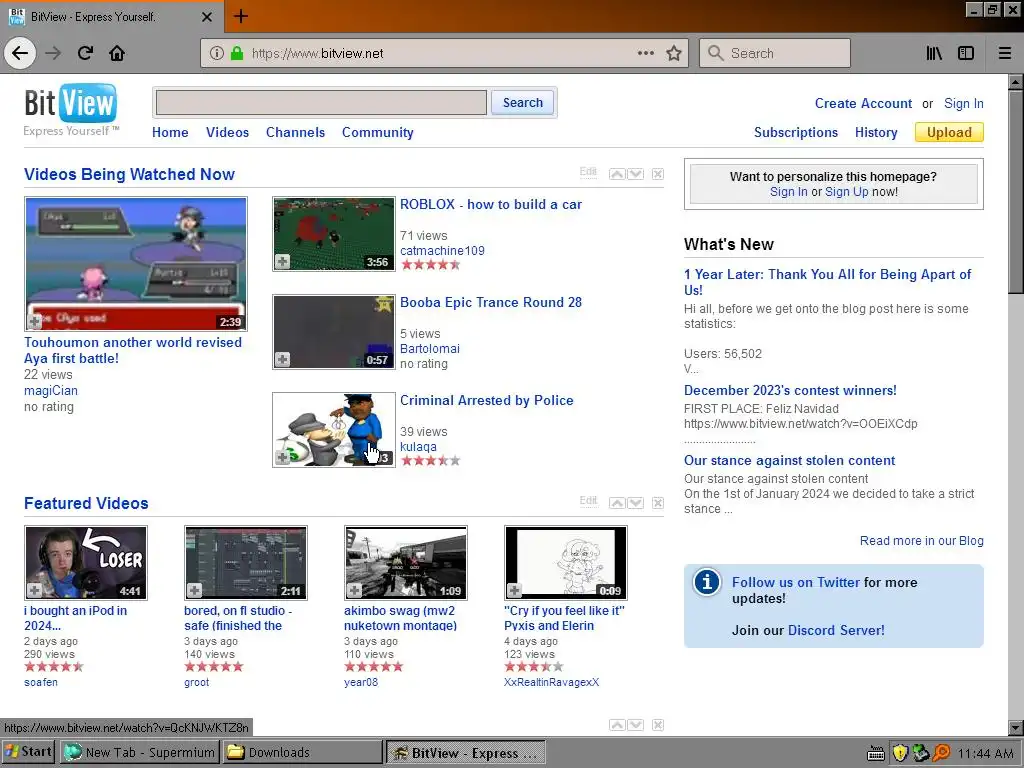Open XxRealtinRavagexX channel link
This screenshot has height=768, width=1024.
[551, 682]
